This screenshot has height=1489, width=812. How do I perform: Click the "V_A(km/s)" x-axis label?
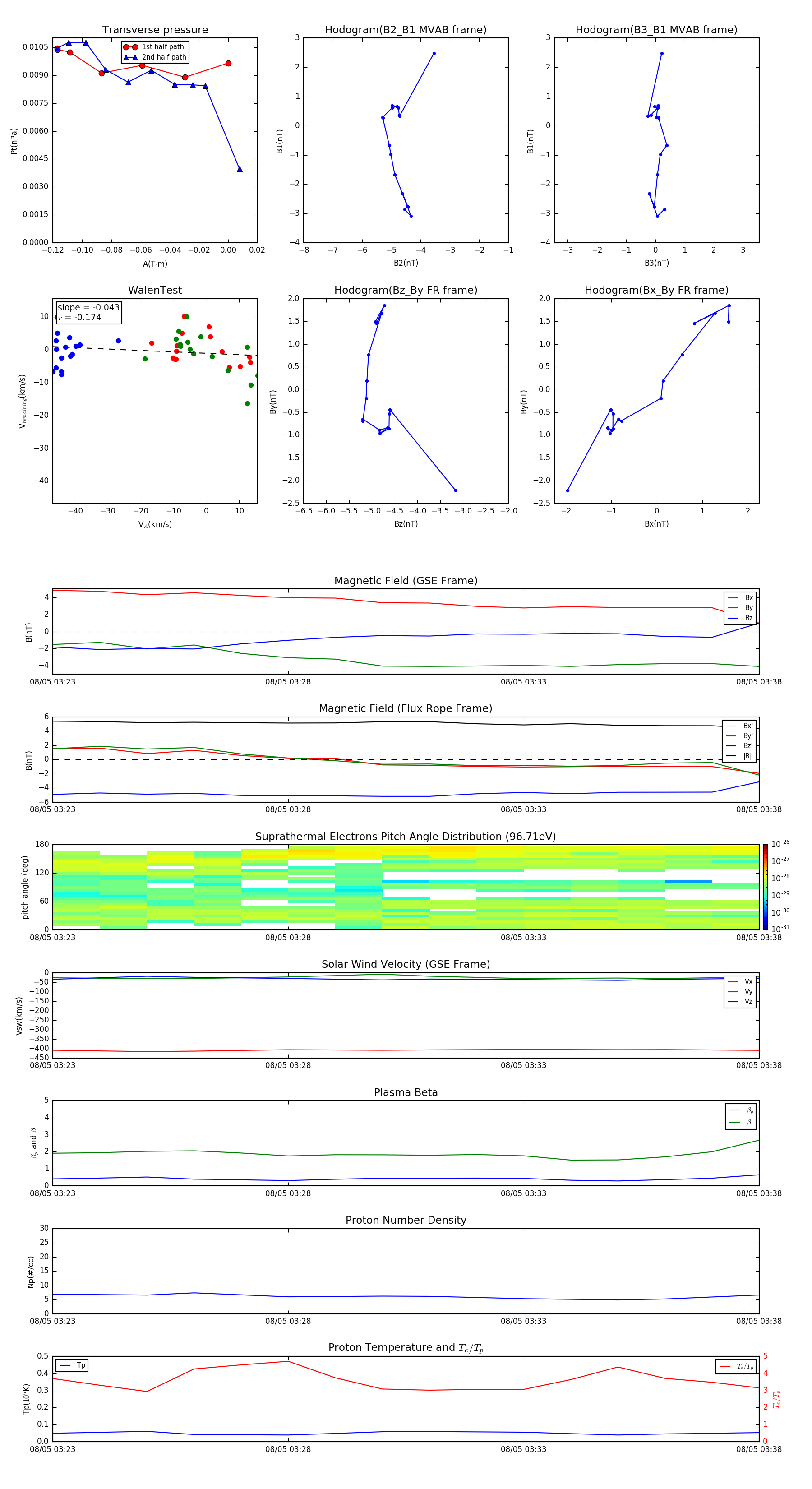pos(155,524)
